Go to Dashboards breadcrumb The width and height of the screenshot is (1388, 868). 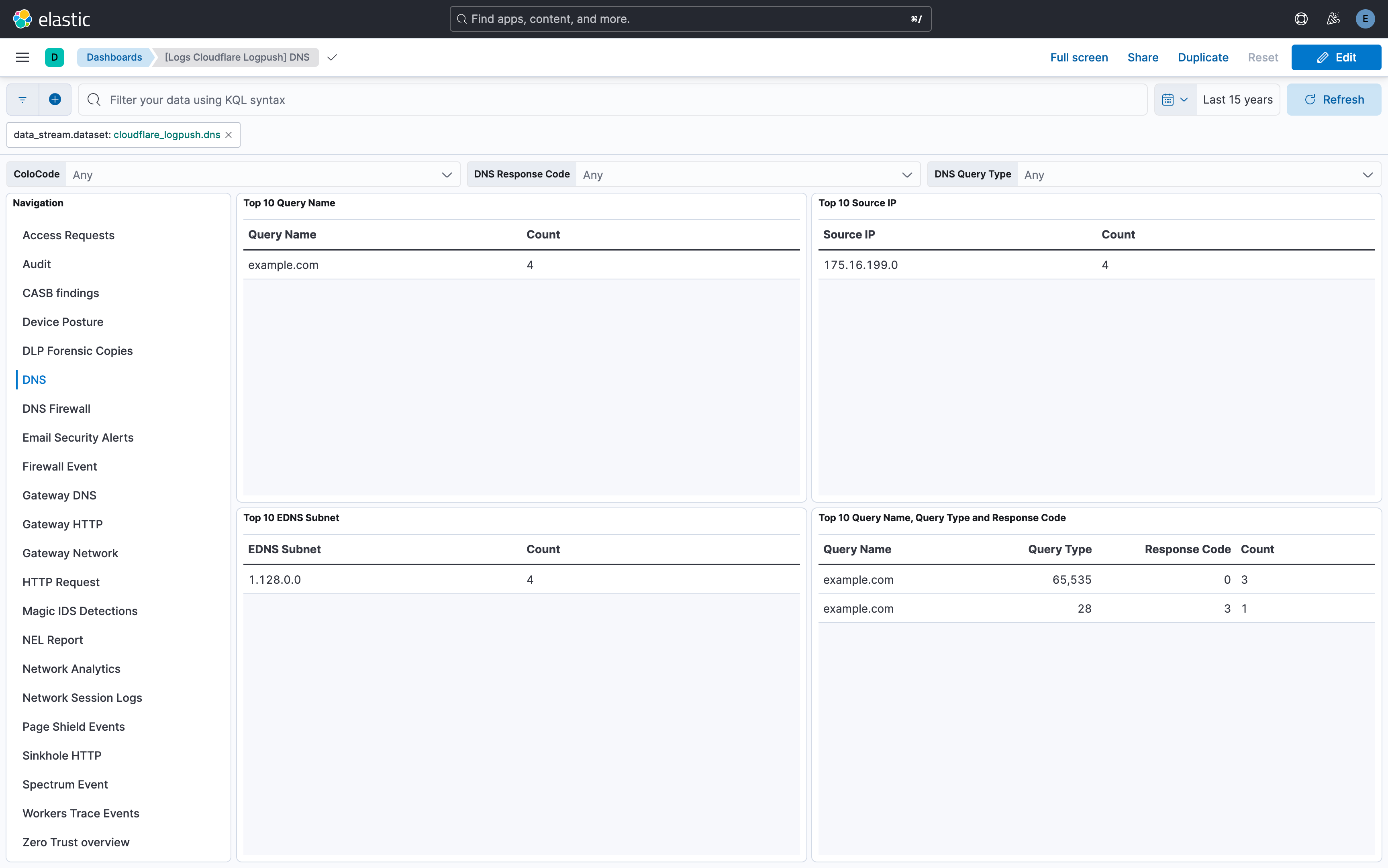tap(114, 57)
